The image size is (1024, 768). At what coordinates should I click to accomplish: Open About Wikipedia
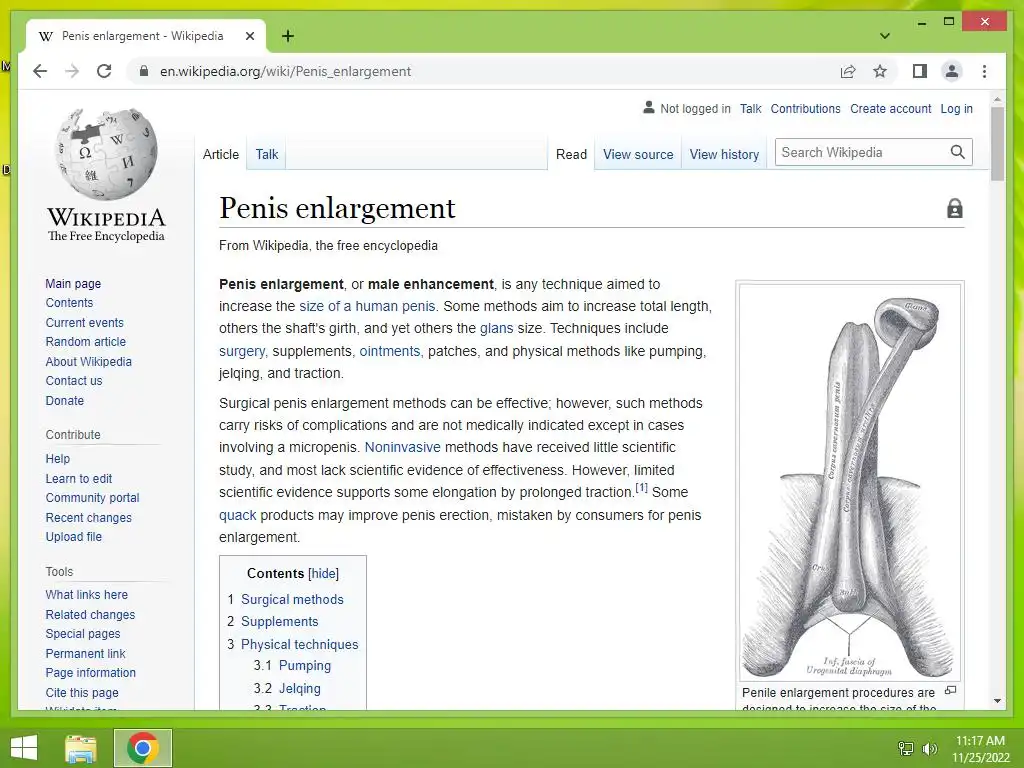(x=88, y=361)
